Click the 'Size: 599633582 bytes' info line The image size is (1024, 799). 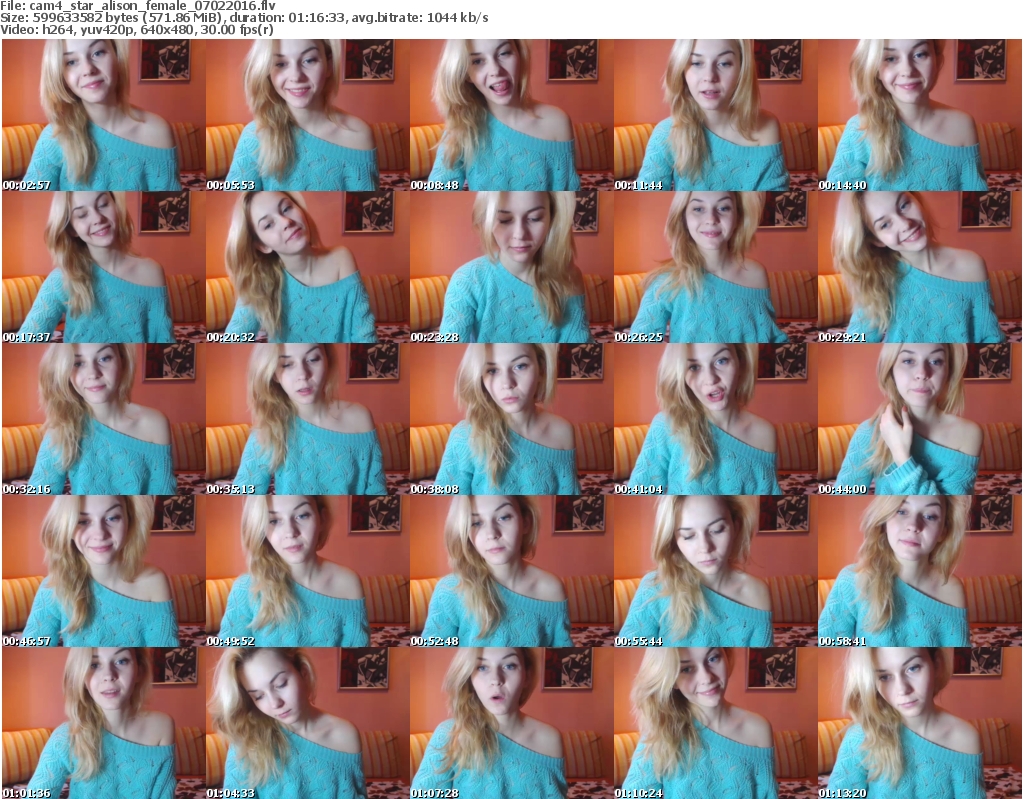(244, 18)
